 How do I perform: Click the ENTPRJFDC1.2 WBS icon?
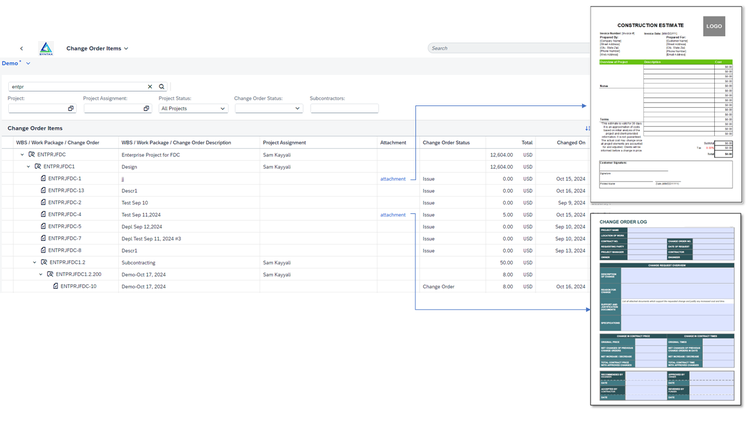click(x=44, y=262)
